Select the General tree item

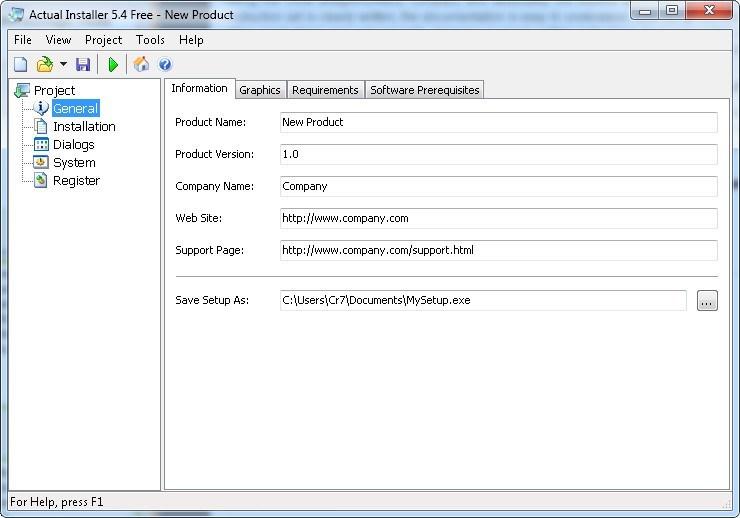coord(76,109)
